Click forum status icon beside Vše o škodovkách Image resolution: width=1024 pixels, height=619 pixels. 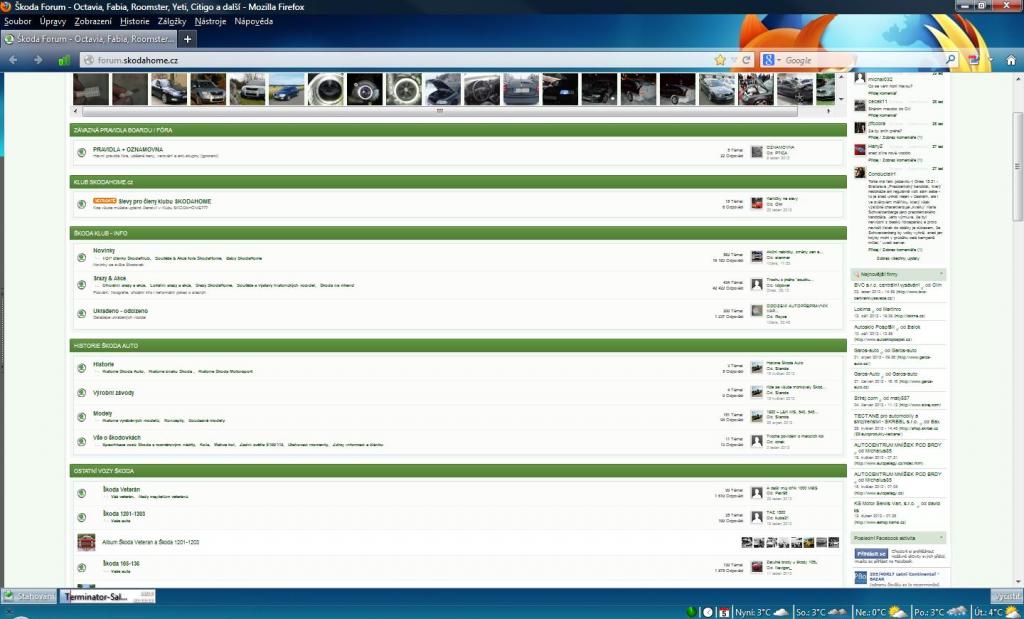(x=82, y=441)
